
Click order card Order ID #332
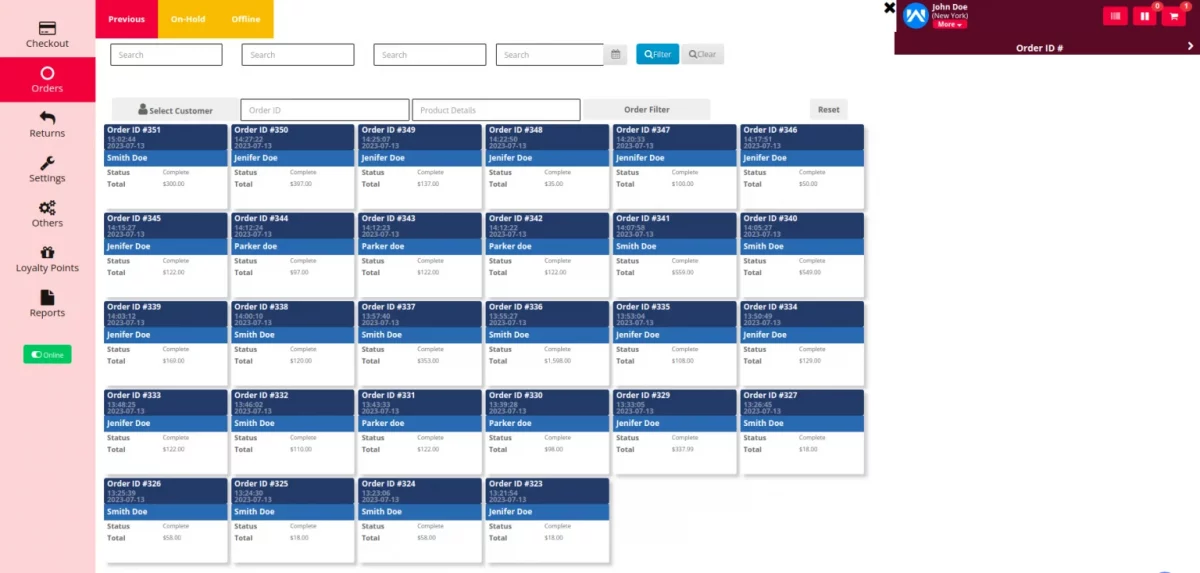(293, 431)
